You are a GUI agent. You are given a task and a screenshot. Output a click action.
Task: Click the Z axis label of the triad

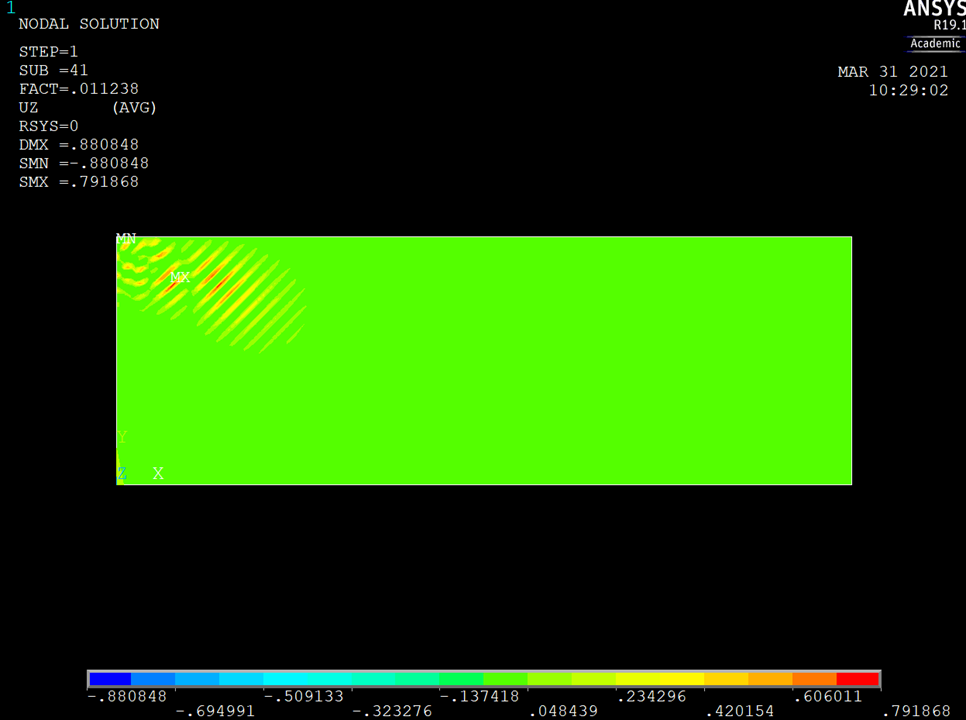(x=122, y=473)
